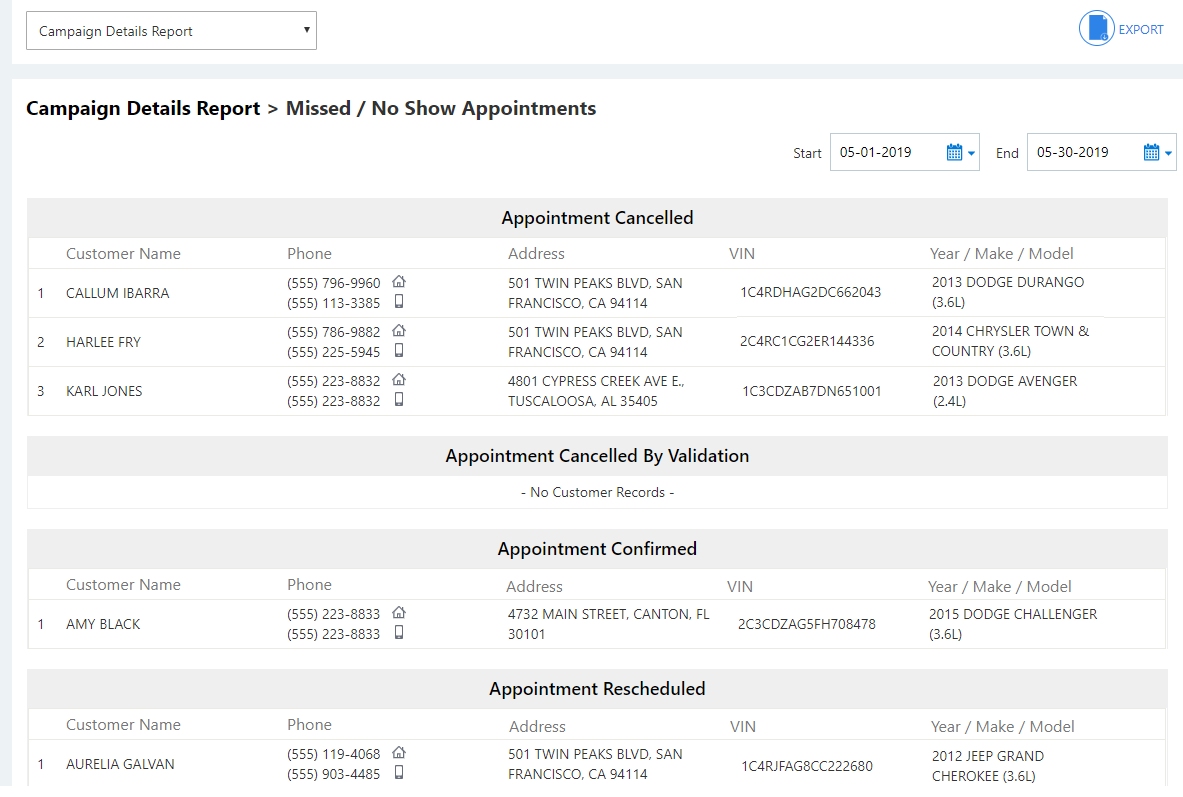
Task: Click Callum Ibarra's Twin Peaks Blvd address
Action: tap(595, 293)
